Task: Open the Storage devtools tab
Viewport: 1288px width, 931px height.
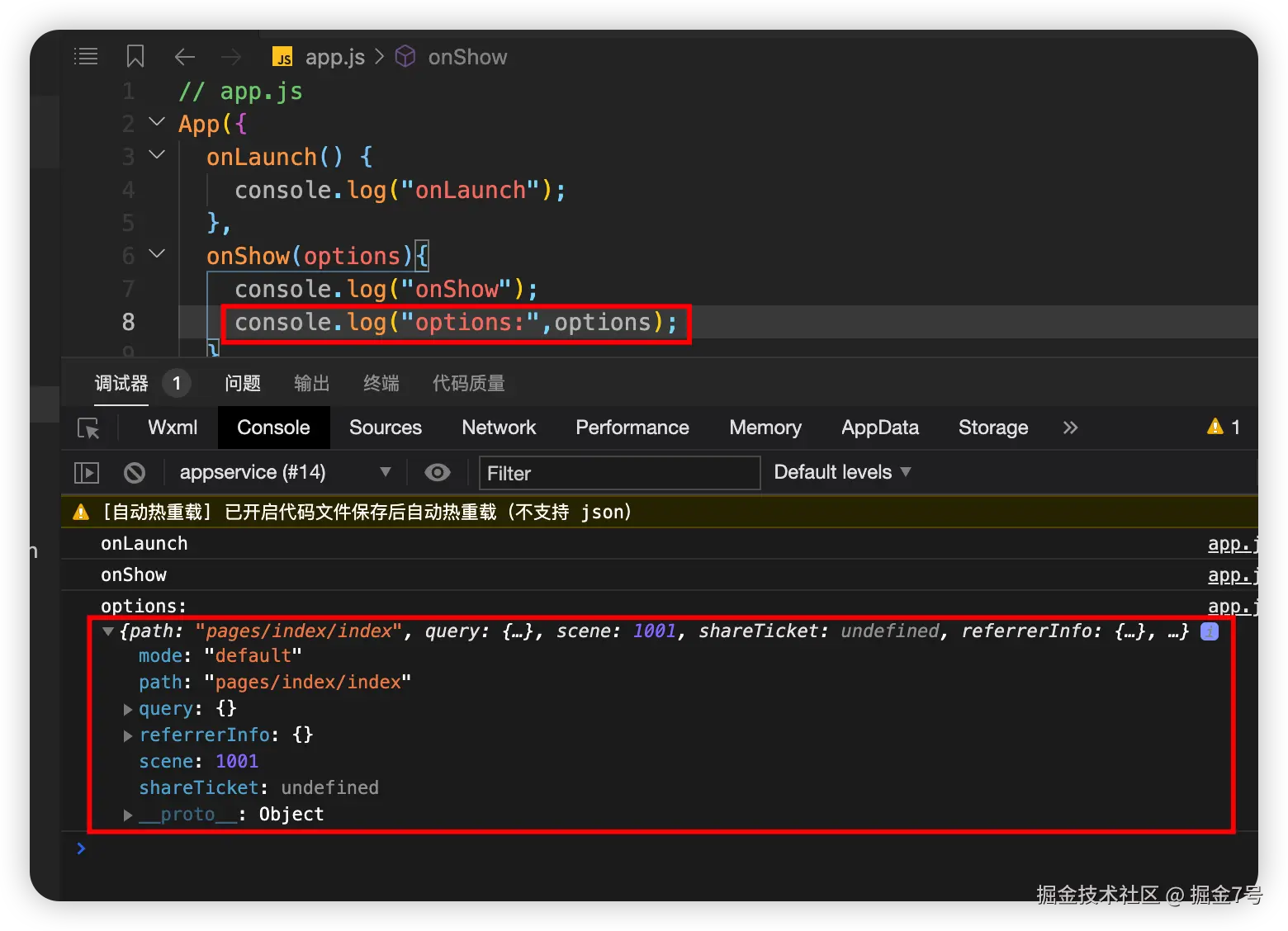Action: tap(993, 428)
